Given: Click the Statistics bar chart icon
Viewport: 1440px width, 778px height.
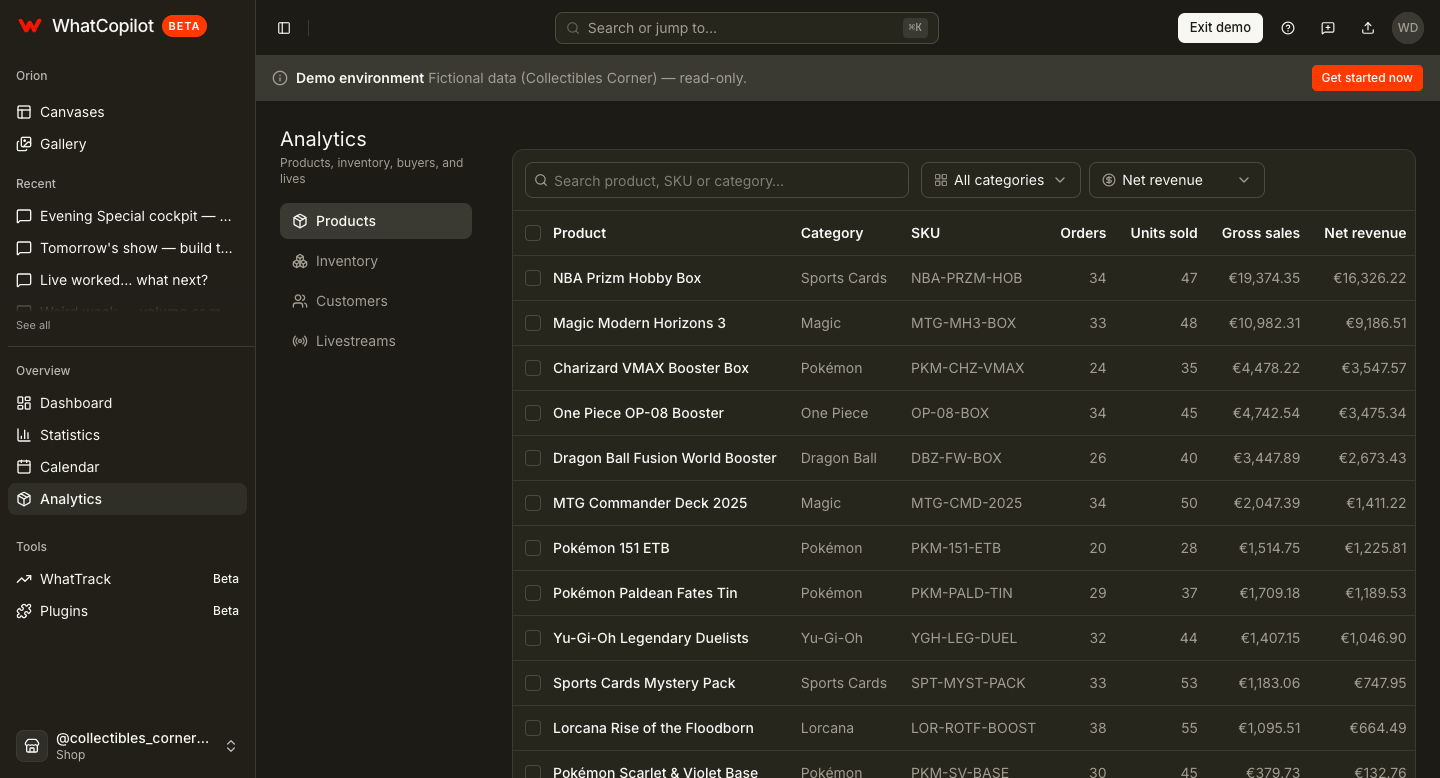Looking at the screenshot, I should [x=24, y=435].
